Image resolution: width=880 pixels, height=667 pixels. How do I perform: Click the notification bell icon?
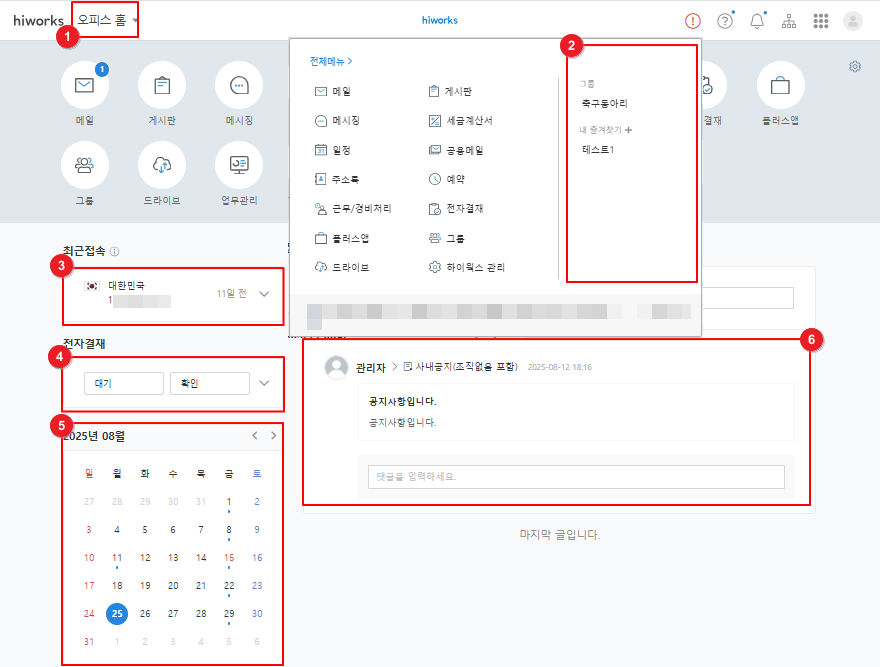coord(757,21)
